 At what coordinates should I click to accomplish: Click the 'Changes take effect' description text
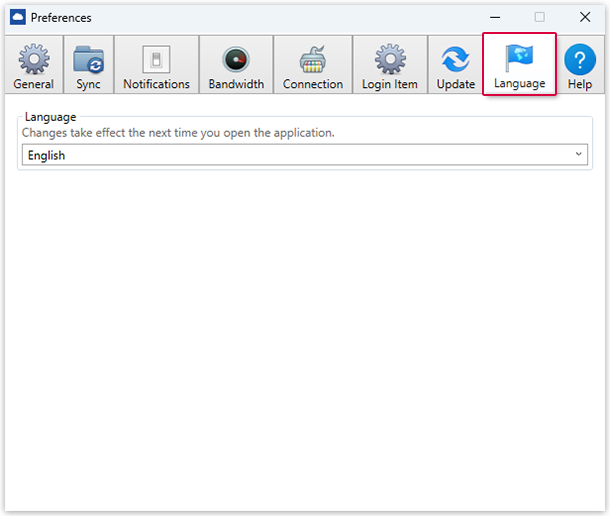(x=178, y=132)
